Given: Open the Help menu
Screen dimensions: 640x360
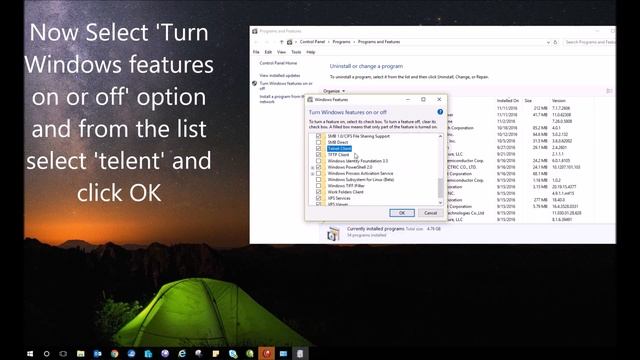Looking at the screenshot, I should pos(311,52).
